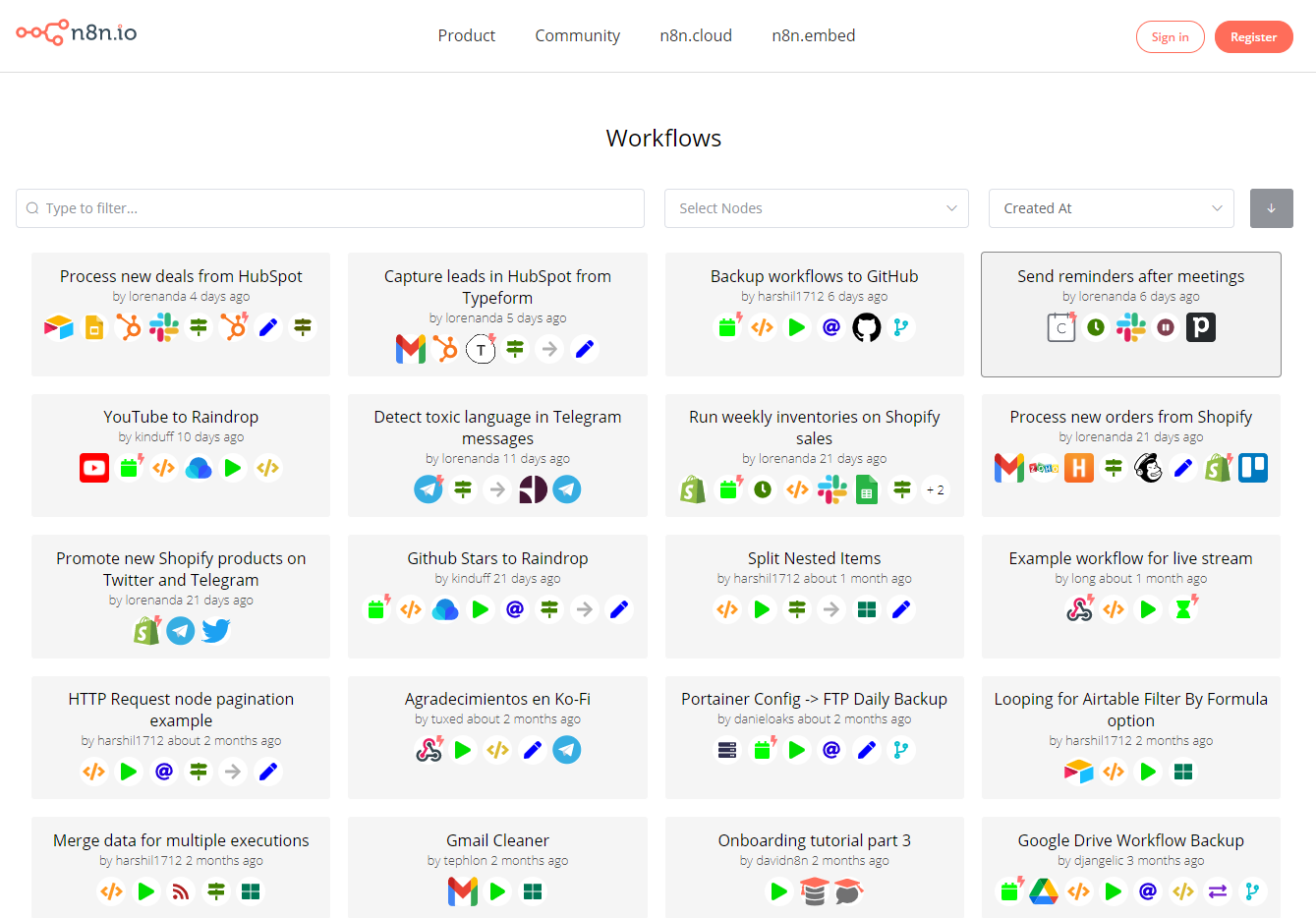Click first Telegram icon in Detect toxic language card

click(x=429, y=489)
